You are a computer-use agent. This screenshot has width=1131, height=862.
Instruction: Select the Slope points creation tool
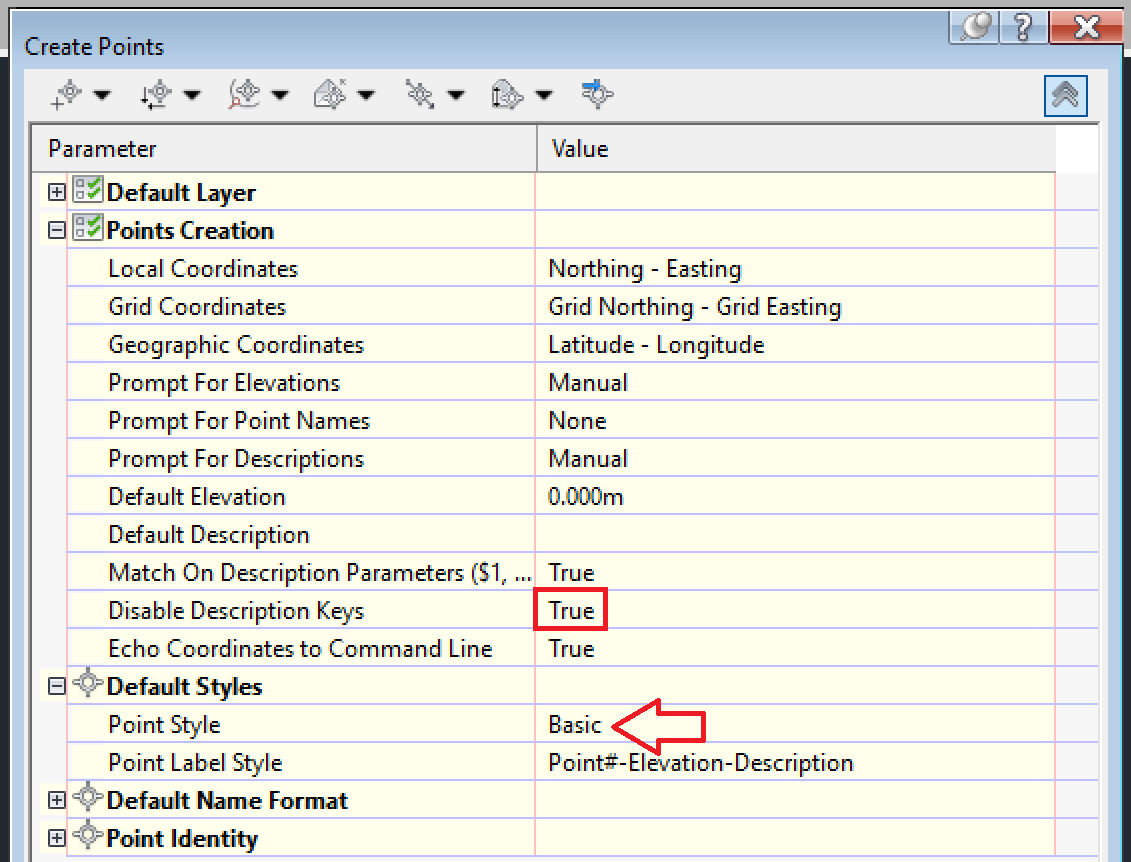tap(508, 94)
